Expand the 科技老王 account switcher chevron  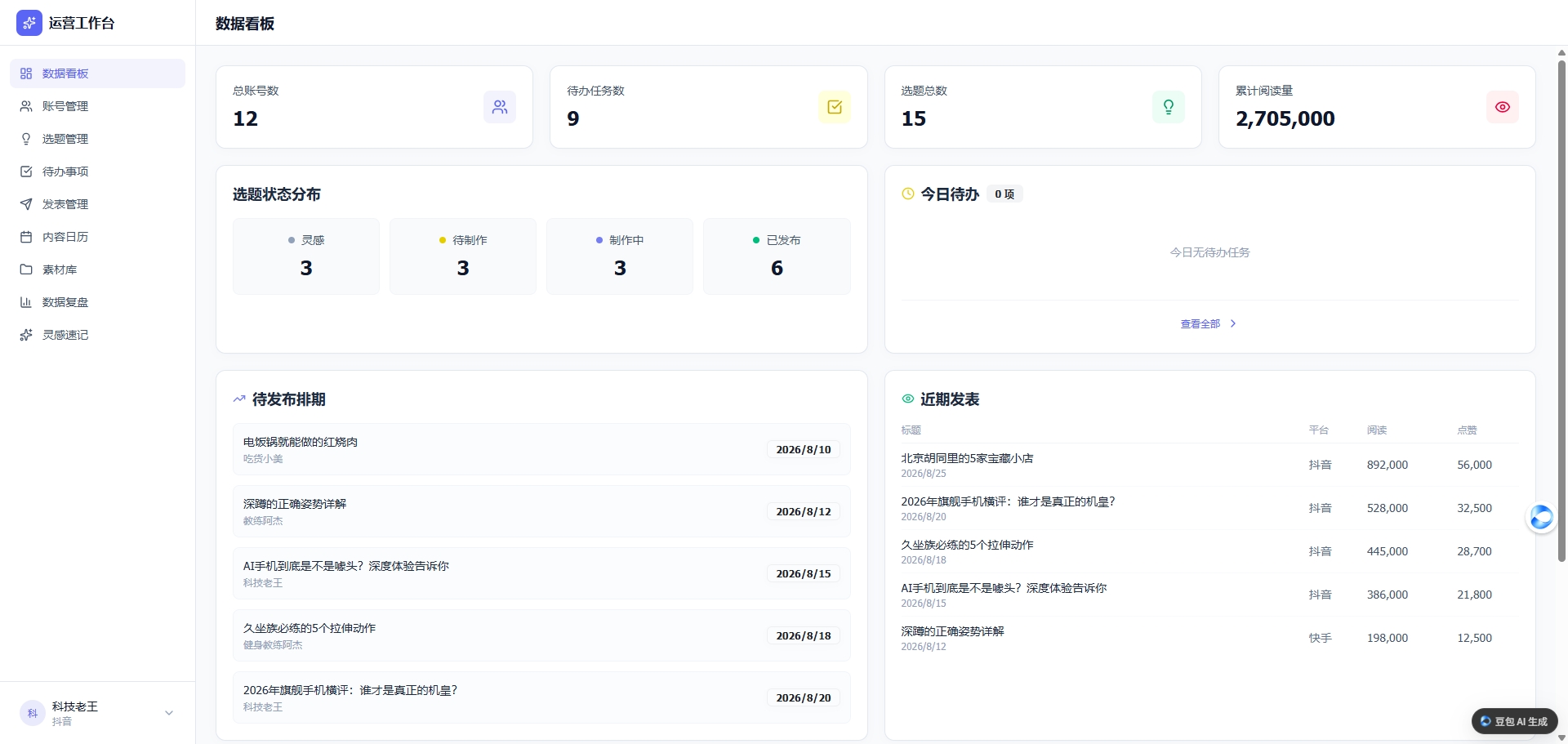pos(169,713)
